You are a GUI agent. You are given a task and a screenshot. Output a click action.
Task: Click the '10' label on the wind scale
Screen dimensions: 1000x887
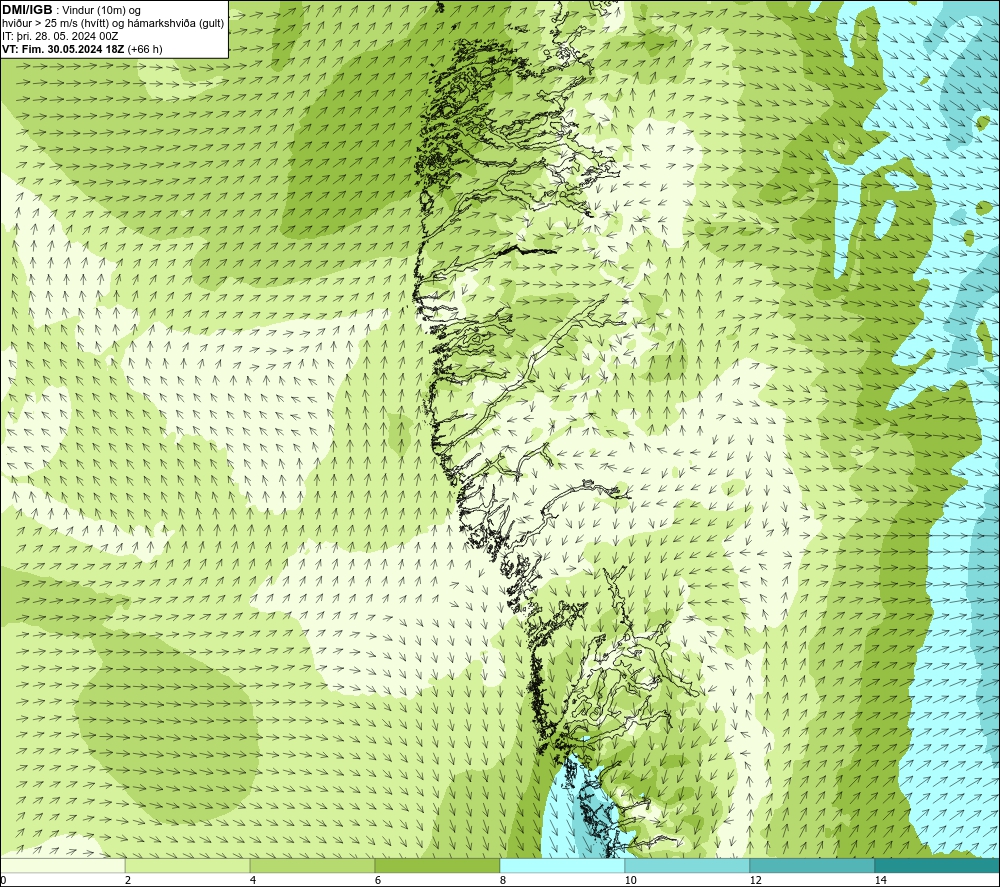(630, 880)
